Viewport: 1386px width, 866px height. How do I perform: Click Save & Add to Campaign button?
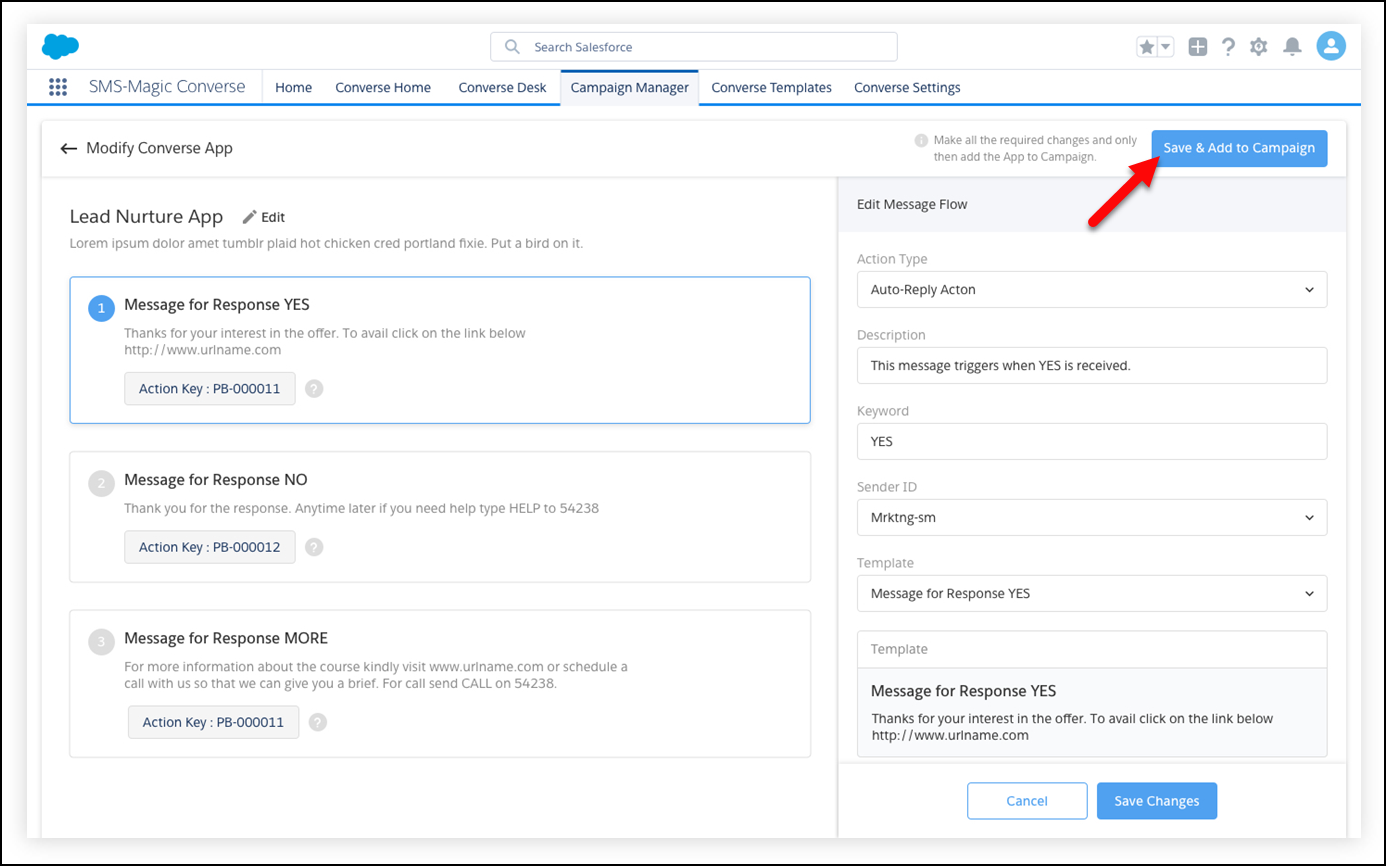point(1239,148)
